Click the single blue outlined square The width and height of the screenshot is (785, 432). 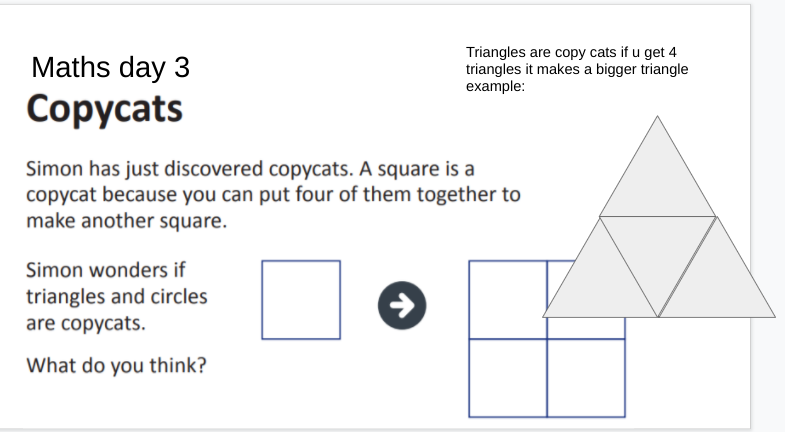[x=301, y=300]
